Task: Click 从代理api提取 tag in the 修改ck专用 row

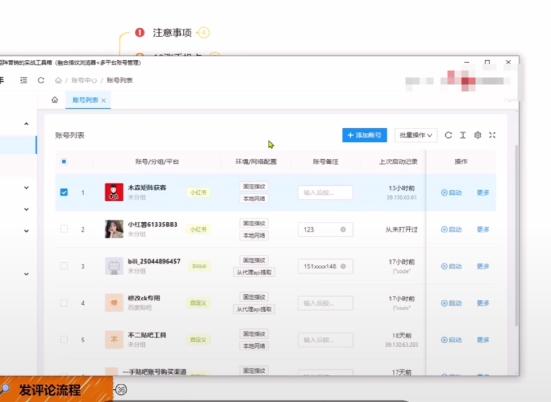Action: (x=254, y=309)
